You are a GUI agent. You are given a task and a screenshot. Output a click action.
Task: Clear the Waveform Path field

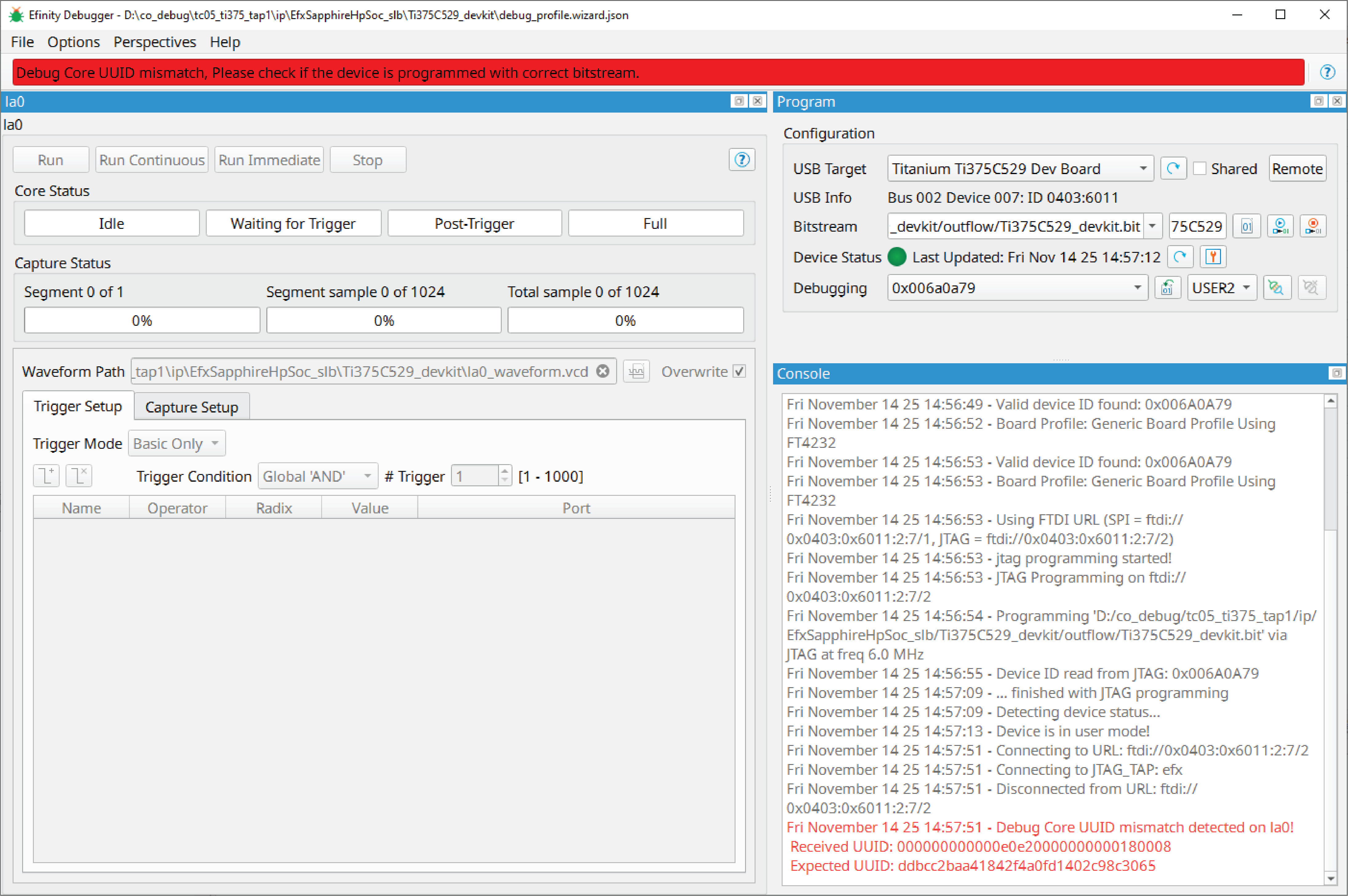pyautogui.click(x=602, y=372)
